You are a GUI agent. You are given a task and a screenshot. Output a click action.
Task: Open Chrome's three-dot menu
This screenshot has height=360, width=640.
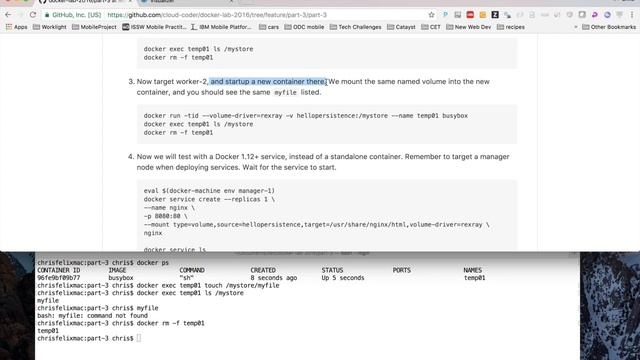(x=632, y=15)
